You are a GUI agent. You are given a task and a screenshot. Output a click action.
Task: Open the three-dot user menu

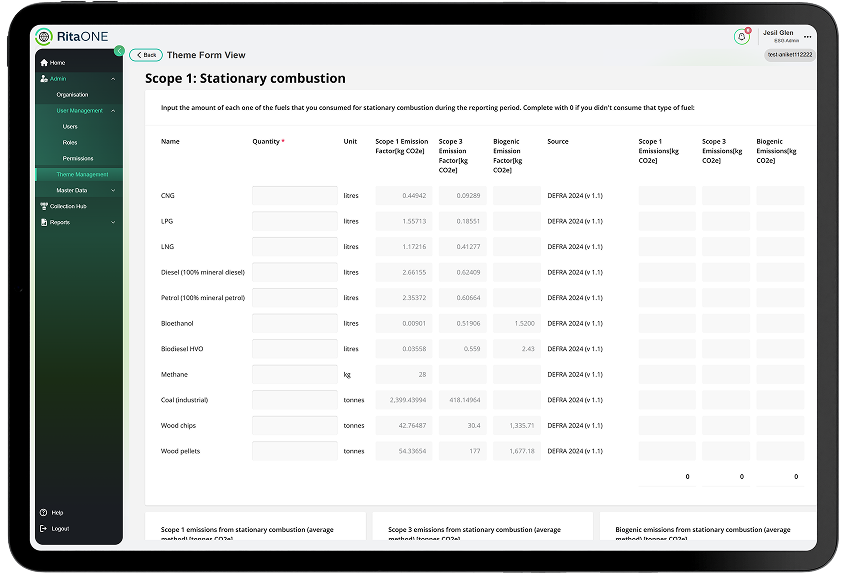click(x=808, y=37)
